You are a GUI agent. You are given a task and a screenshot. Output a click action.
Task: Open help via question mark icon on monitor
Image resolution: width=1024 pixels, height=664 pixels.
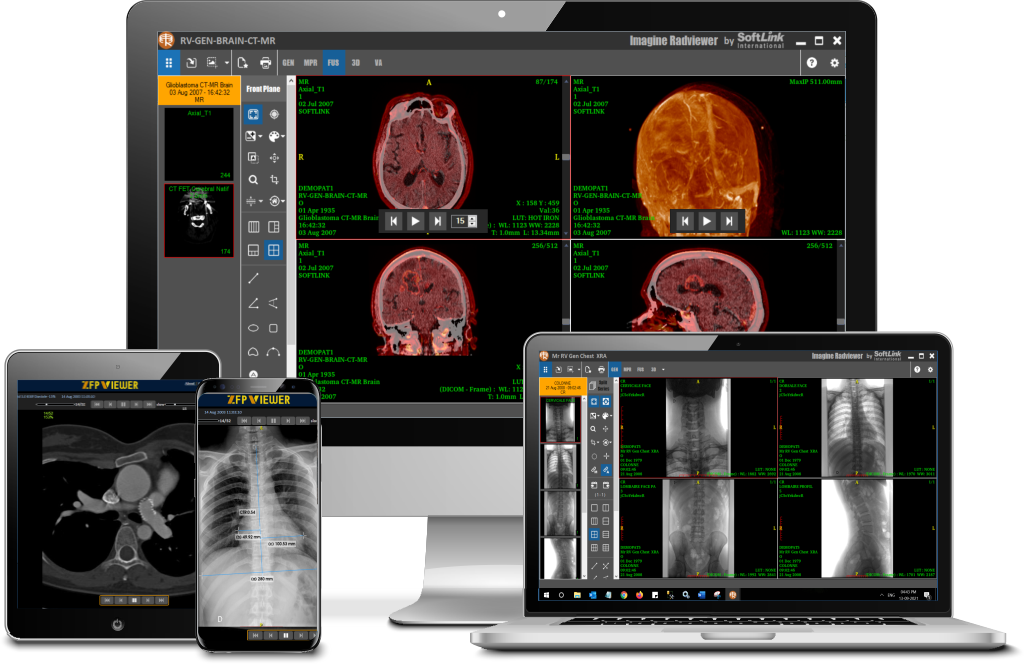[812, 63]
